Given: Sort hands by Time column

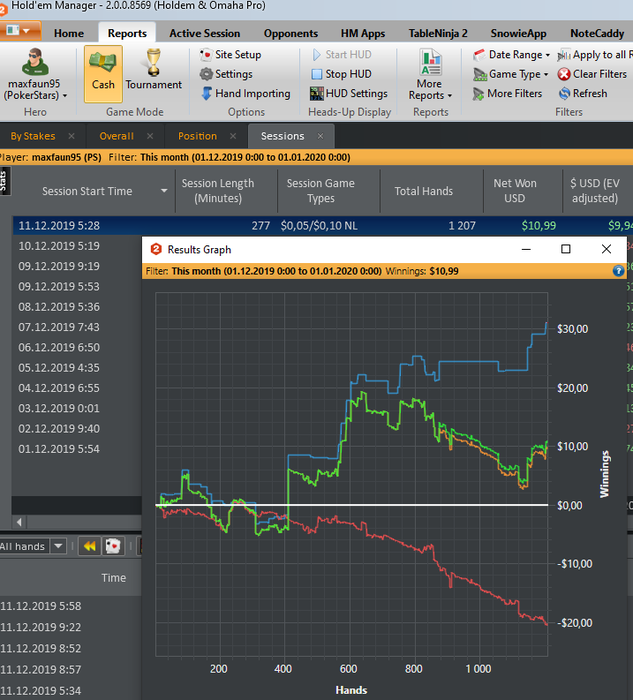Looking at the screenshot, I should (x=113, y=578).
